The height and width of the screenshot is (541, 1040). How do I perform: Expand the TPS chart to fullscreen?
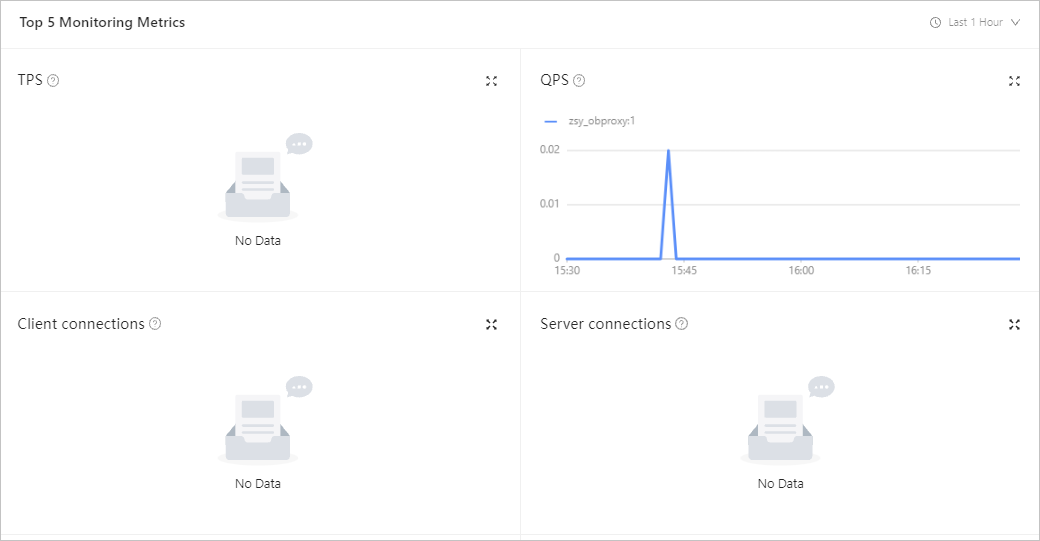coord(491,81)
